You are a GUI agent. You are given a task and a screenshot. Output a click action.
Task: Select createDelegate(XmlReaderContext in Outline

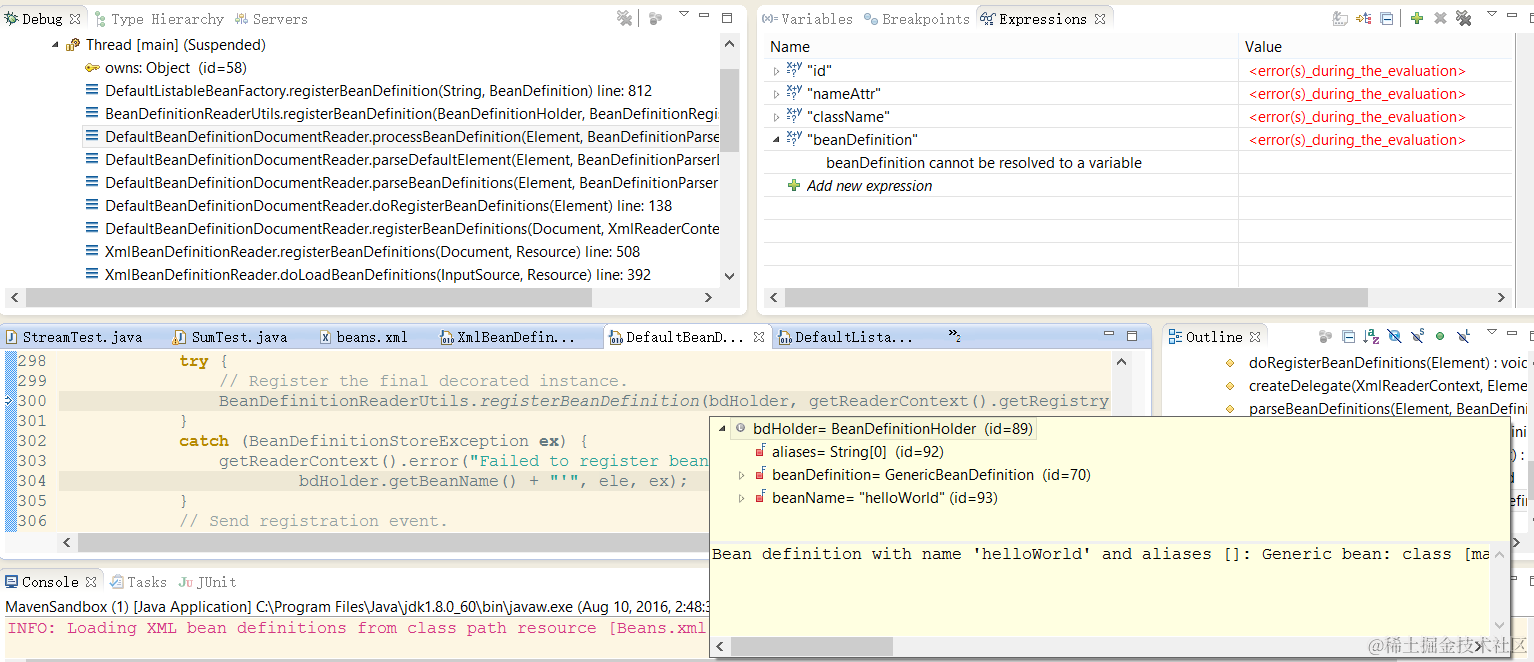click(1387, 385)
